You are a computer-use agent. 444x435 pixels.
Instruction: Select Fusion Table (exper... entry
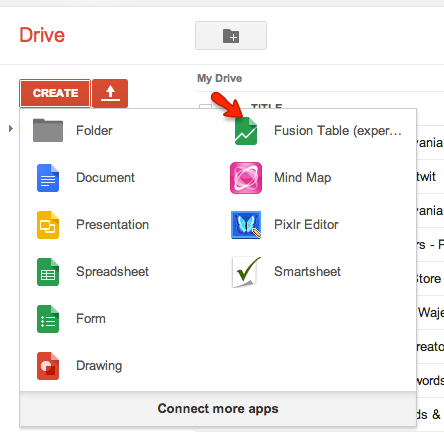coord(338,130)
